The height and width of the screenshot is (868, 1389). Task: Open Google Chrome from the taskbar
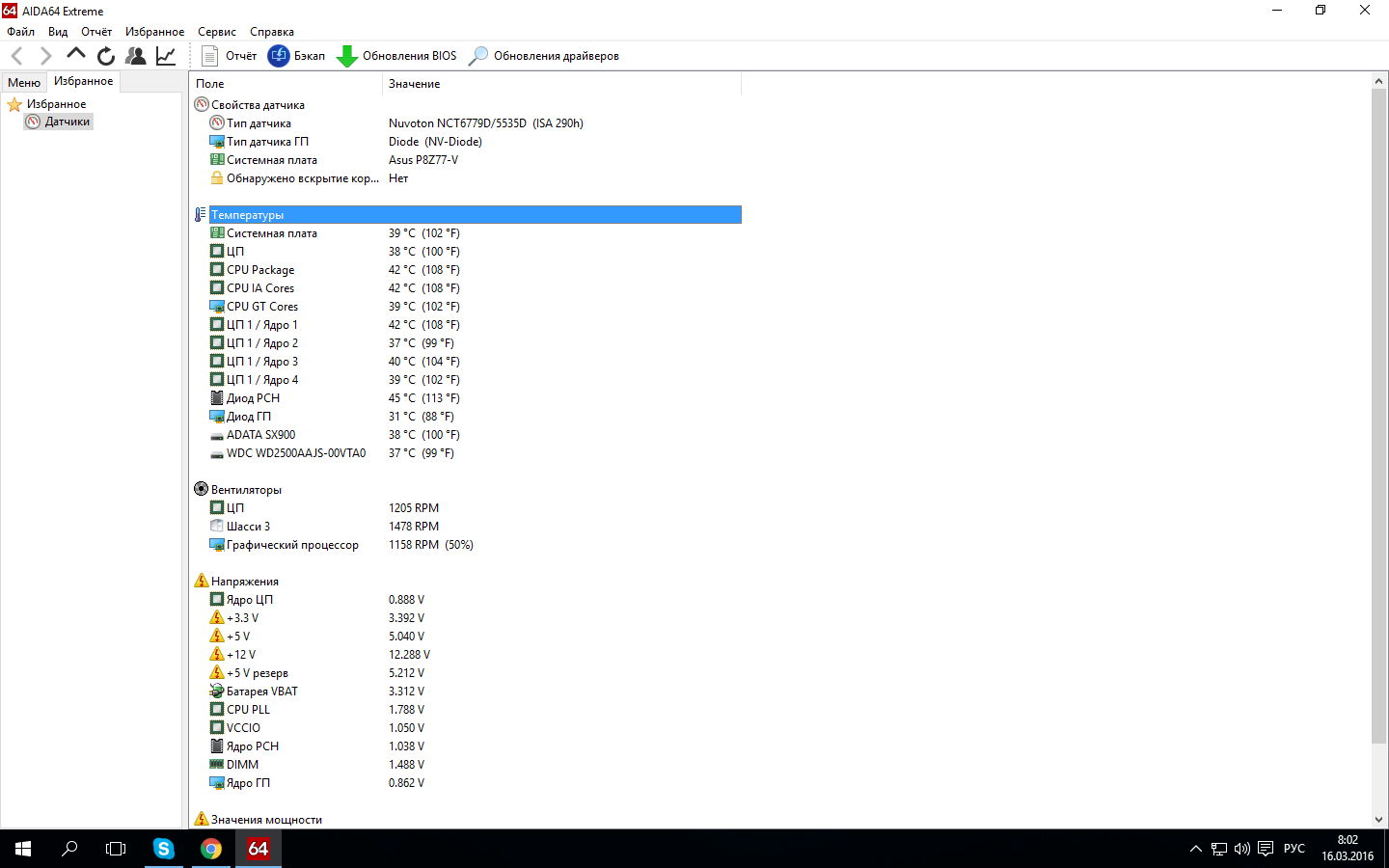(211, 849)
